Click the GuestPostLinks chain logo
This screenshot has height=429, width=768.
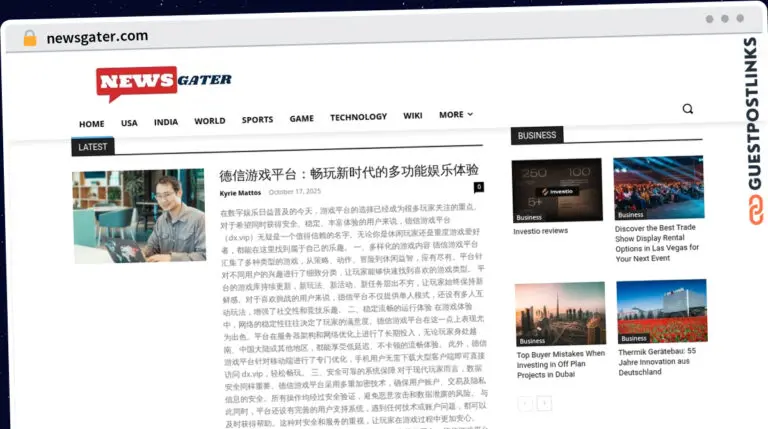[x=755, y=210]
